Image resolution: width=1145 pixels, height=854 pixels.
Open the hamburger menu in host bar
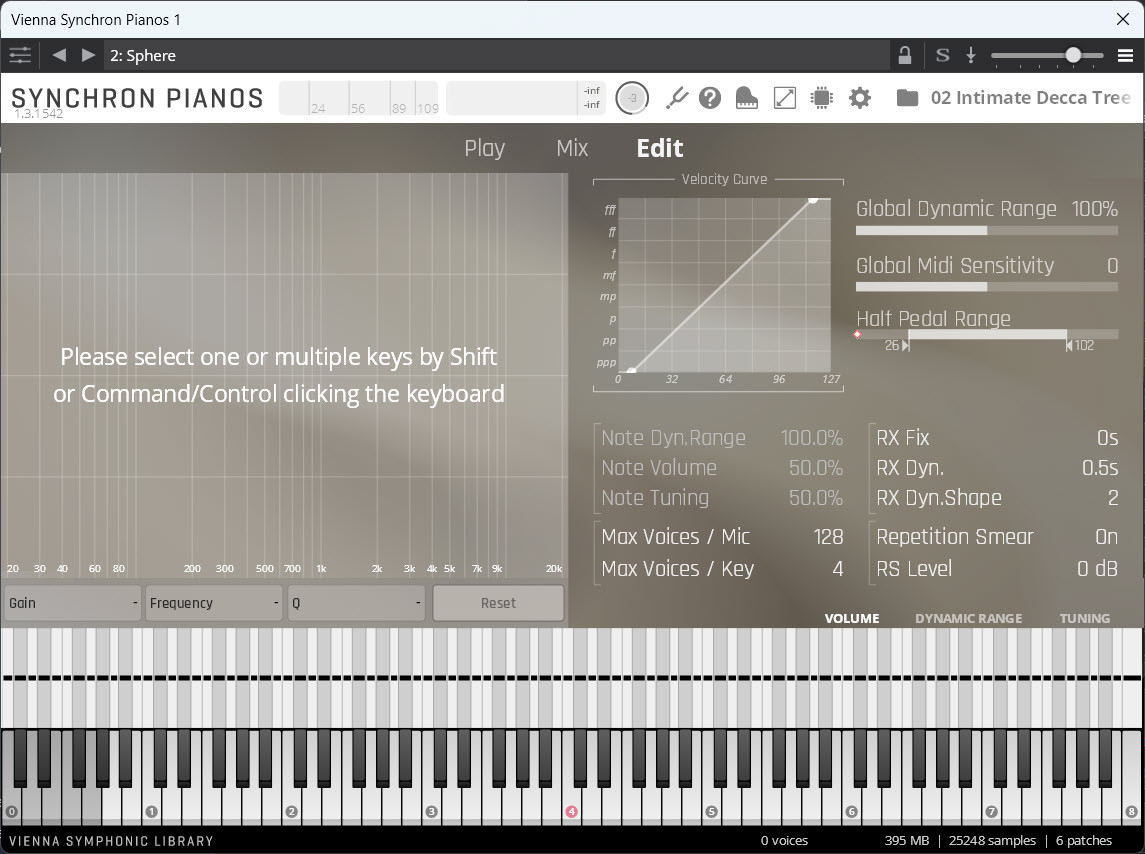(x=1125, y=56)
